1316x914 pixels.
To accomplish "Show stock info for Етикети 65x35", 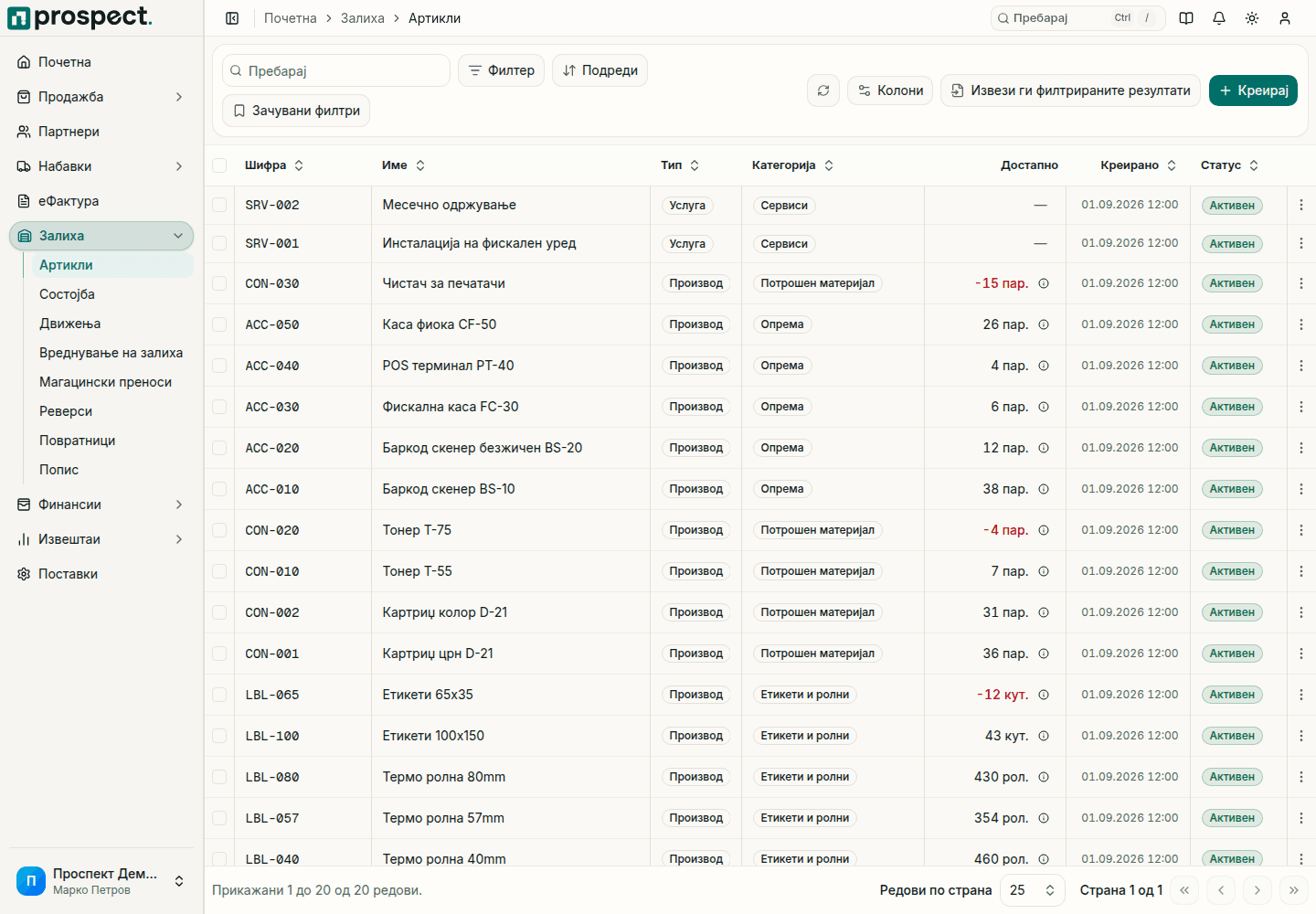I will (1044, 695).
